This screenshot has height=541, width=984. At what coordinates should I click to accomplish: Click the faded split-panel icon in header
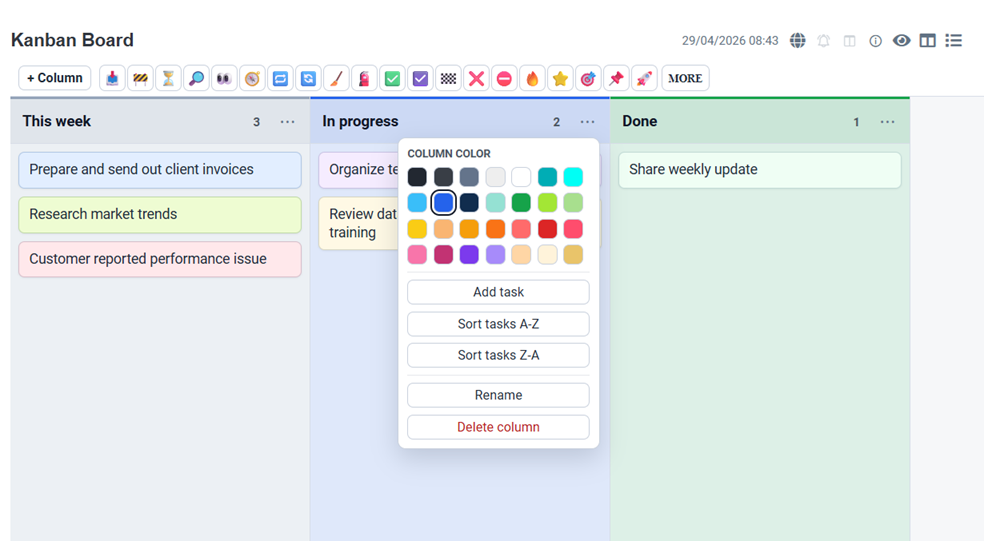850,41
